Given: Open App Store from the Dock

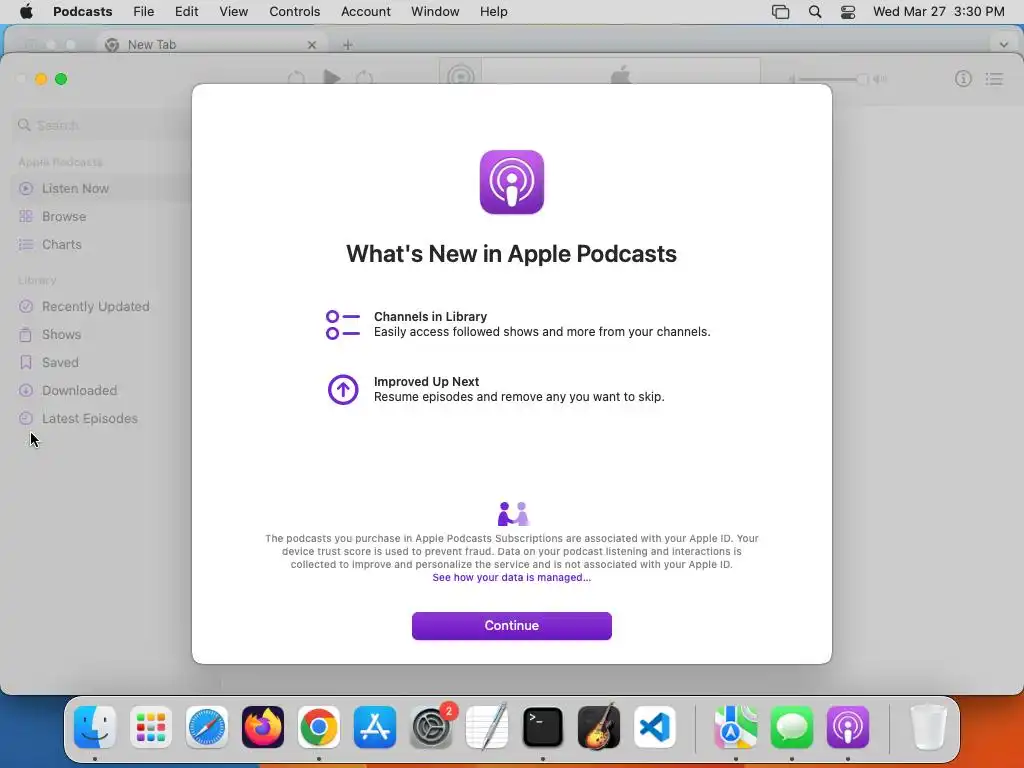Looking at the screenshot, I should click(x=375, y=727).
